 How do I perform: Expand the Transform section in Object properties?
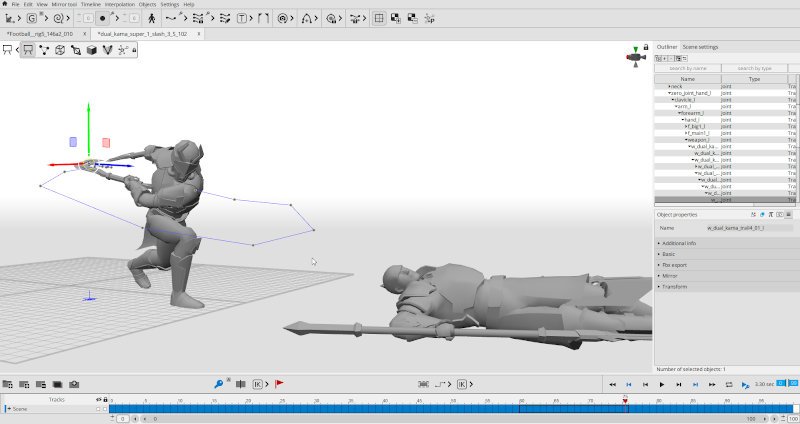(x=675, y=286)
